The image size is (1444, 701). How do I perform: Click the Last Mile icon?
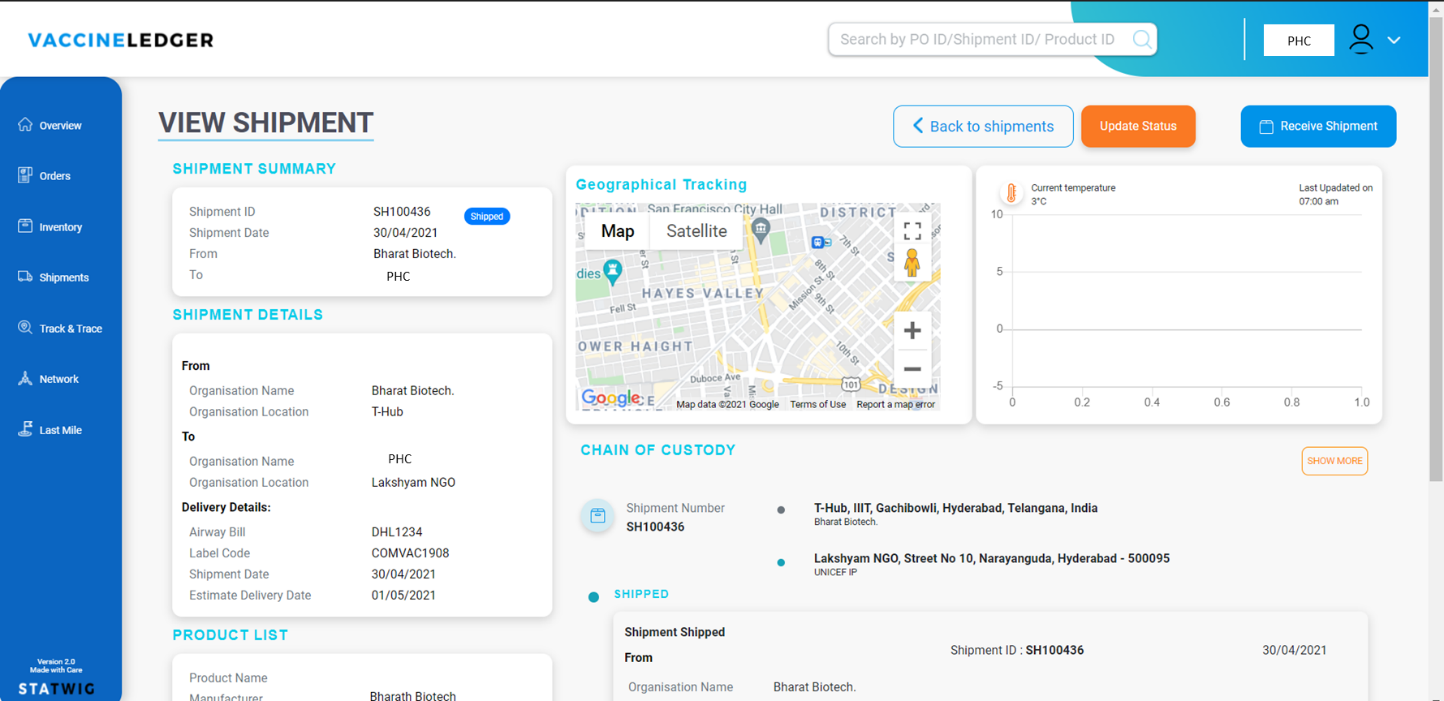tap(25, 429)
